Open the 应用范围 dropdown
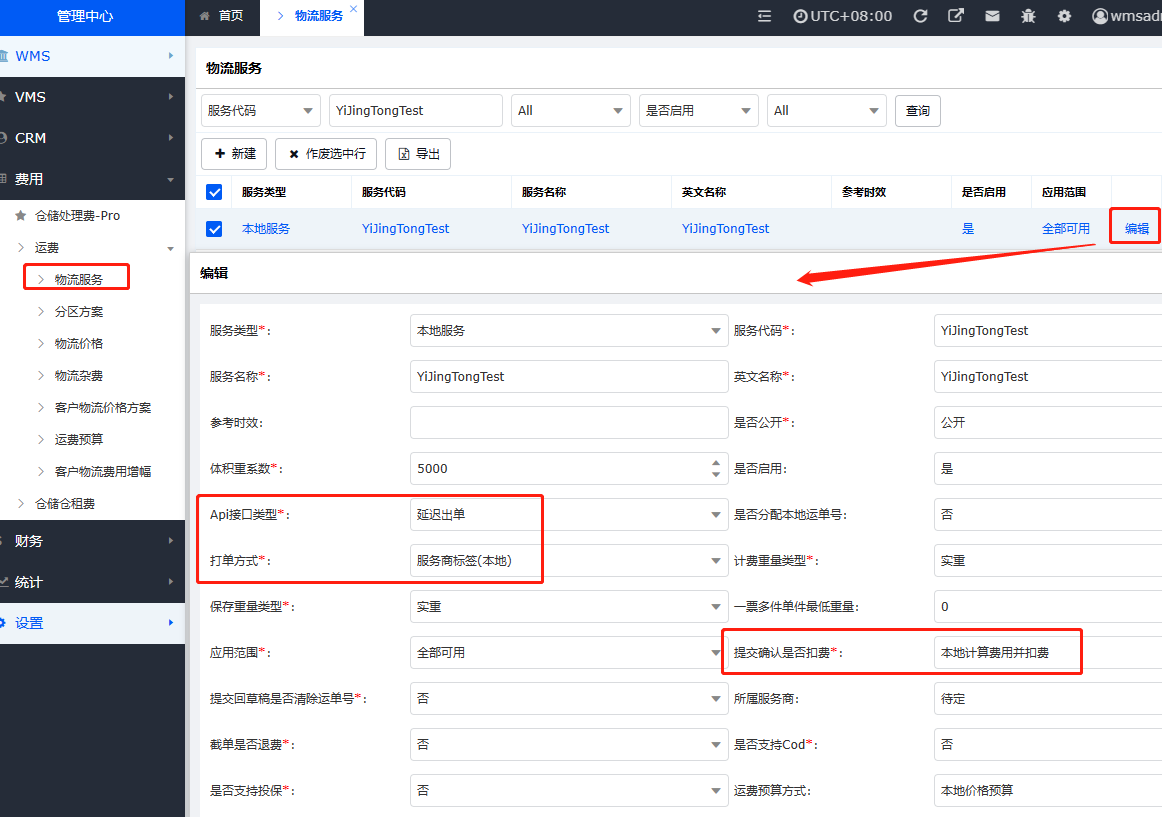Viewport: 1162px width, 817px height. coord(569,652)
